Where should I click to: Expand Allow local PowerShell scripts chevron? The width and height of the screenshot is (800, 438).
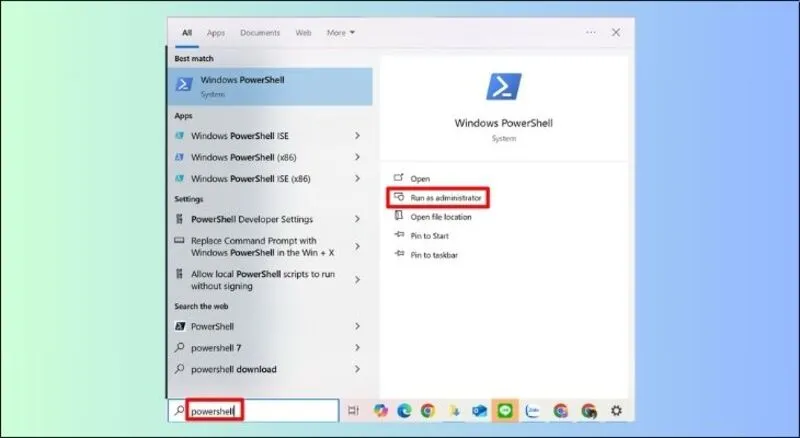coord(357,280)
